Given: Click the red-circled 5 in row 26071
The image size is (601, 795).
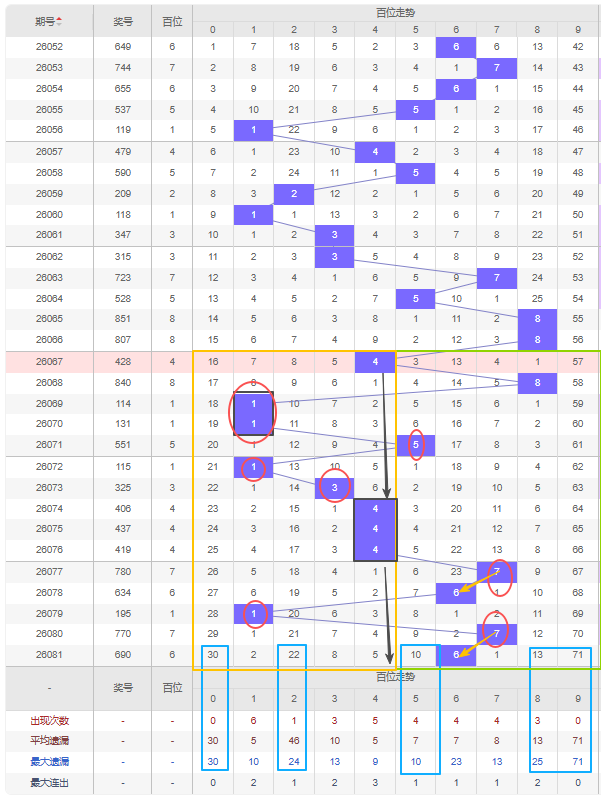Looking at the screenshot, I should (415, 445).
